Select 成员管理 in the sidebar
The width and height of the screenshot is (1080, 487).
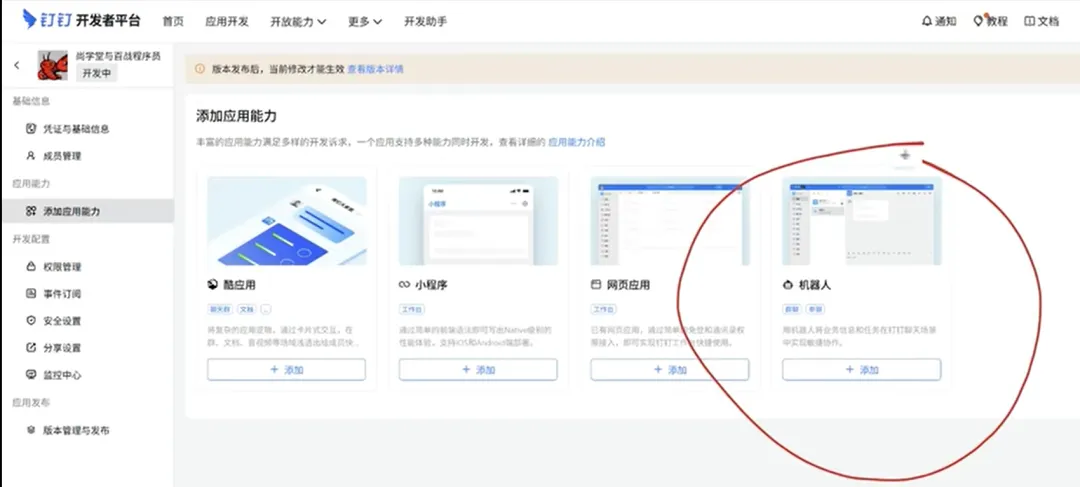click(x=87, y=156)
